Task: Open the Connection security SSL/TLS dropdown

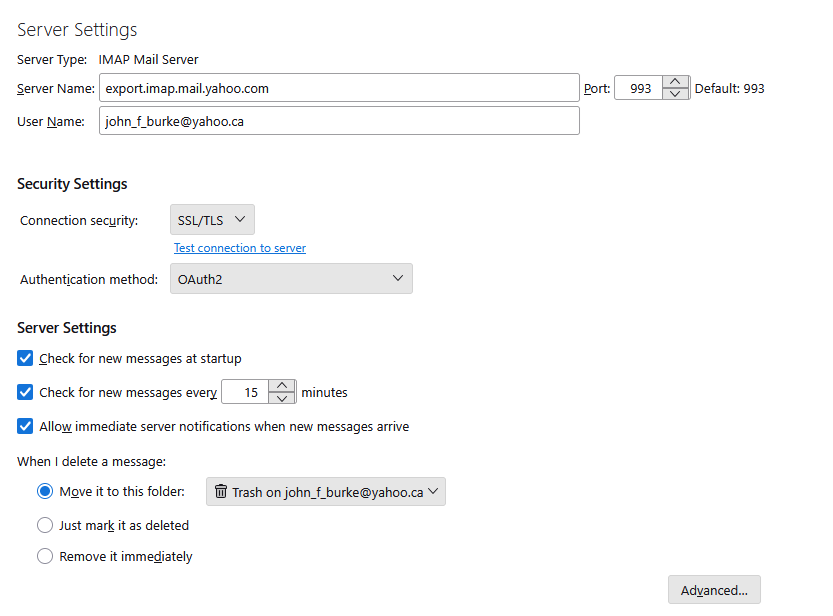Action: [210, 219]
